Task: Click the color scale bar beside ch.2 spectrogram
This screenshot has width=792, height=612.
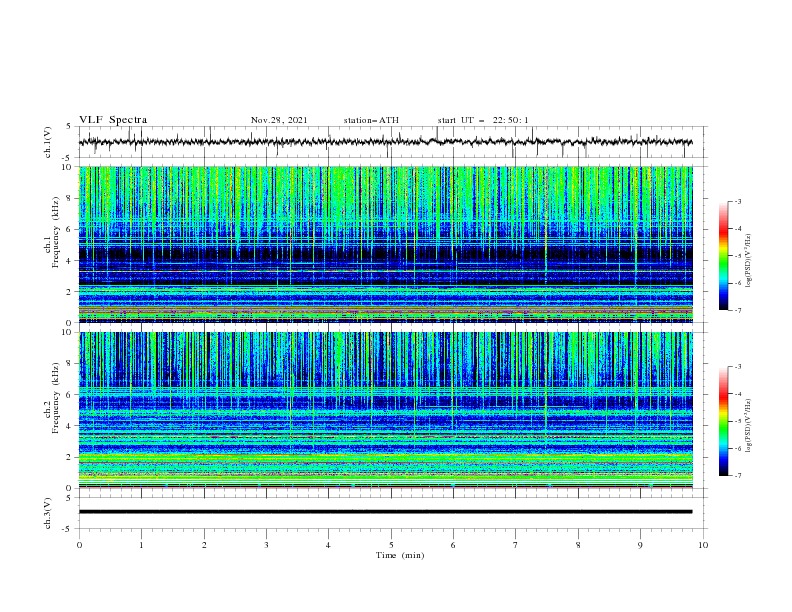Action: pos(724,421)
